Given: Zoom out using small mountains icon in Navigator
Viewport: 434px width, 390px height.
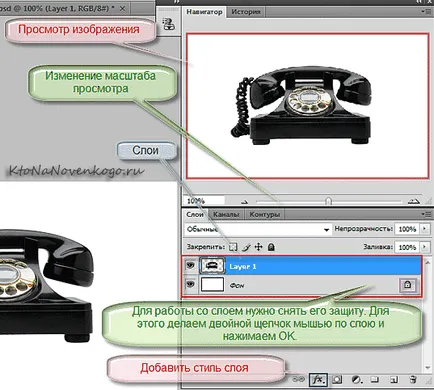Looking at the screenshot, I should tap(245, 202).
